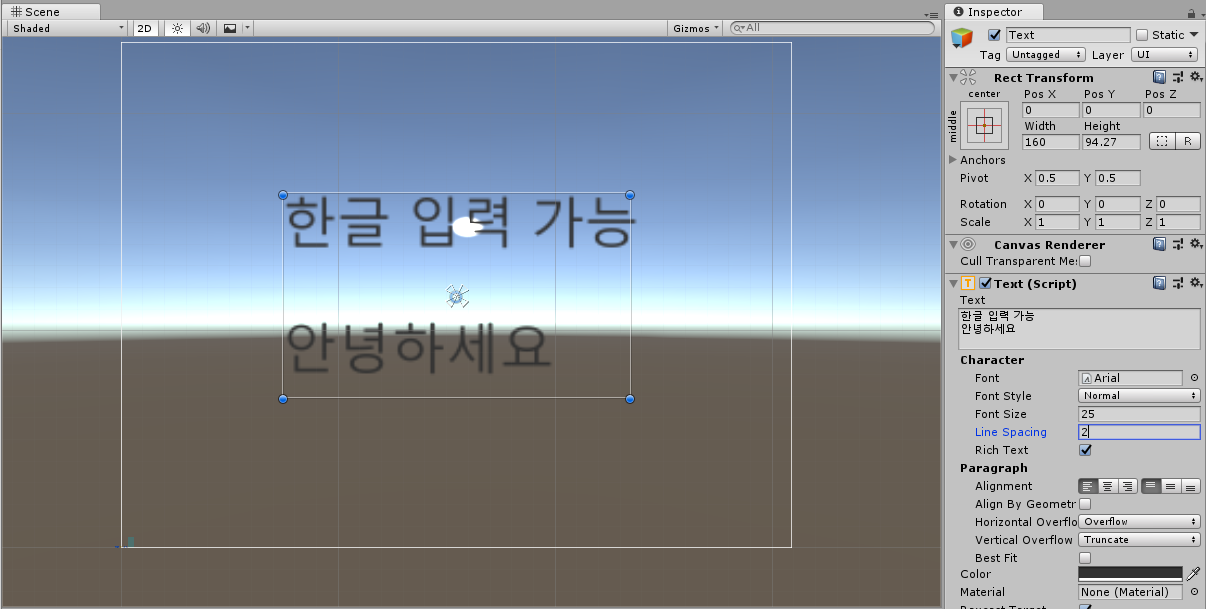Set vertical alignment to bottom

[x=1190, y=486]
